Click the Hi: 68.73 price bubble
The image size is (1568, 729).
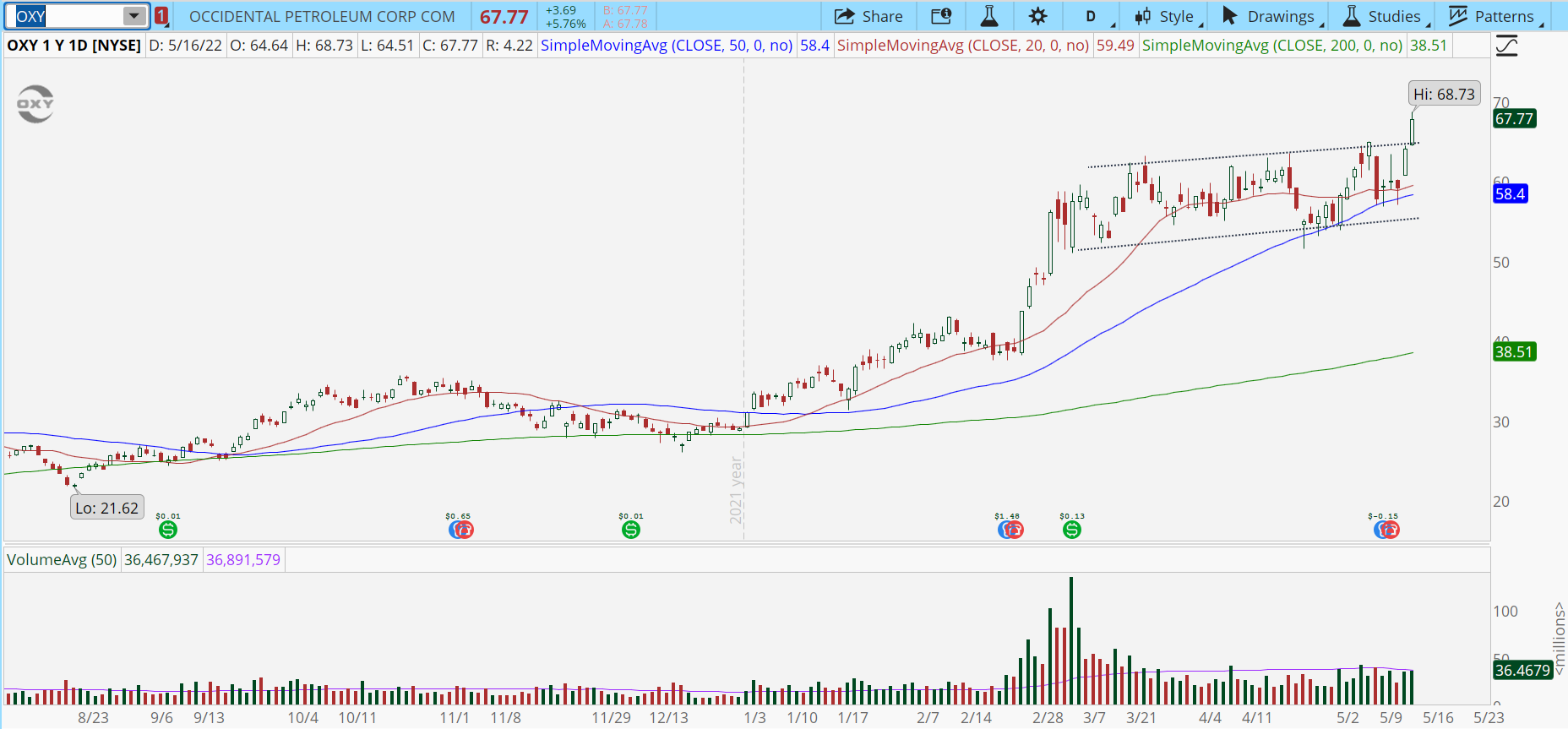tap(1445, 94)
